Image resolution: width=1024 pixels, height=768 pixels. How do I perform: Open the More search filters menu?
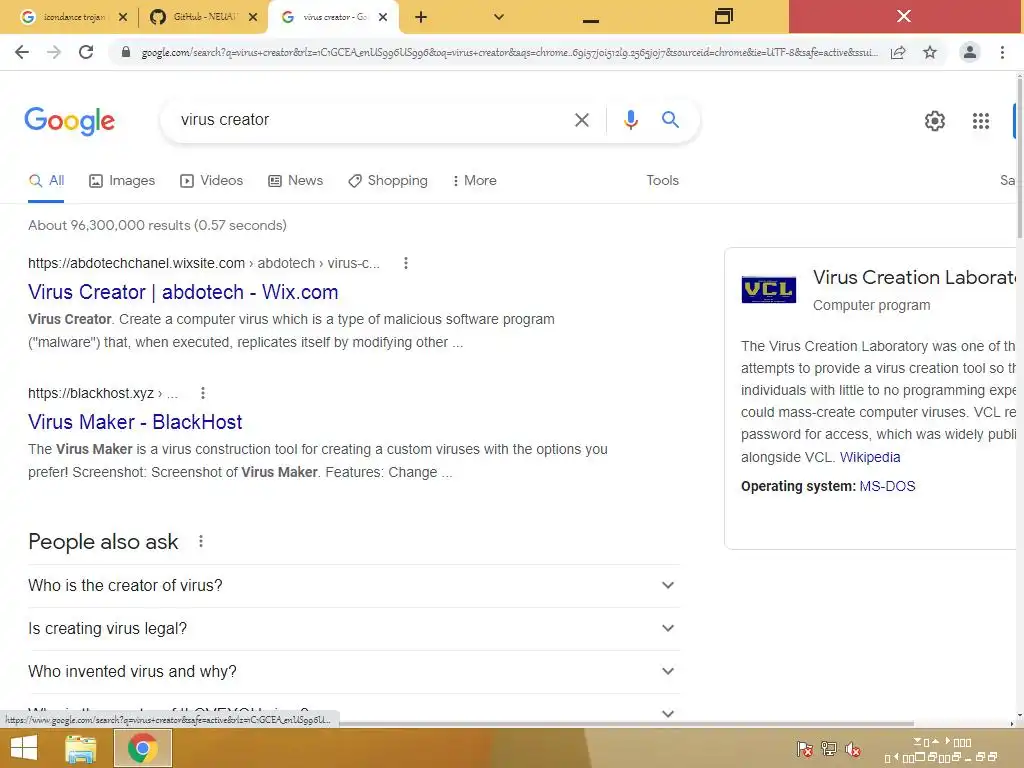point(475,181)
